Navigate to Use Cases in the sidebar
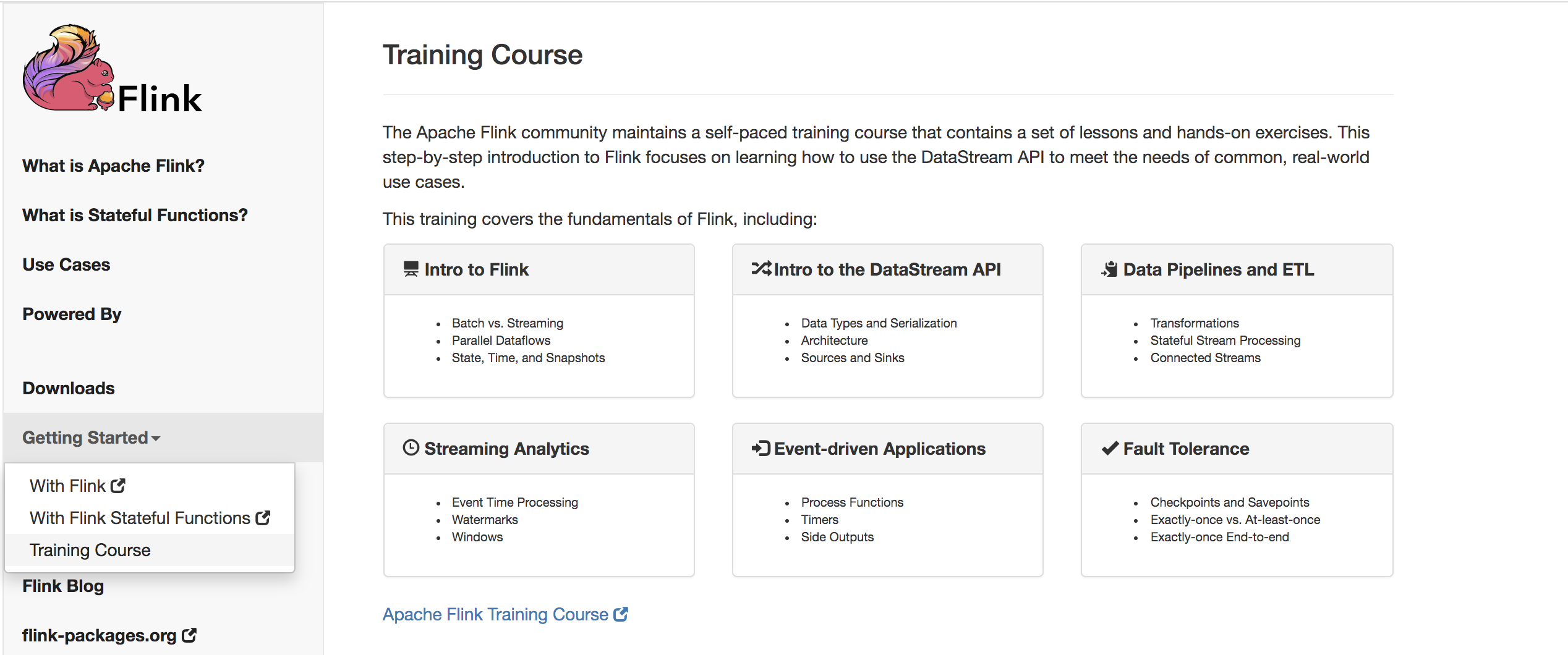 pos(66,264)
